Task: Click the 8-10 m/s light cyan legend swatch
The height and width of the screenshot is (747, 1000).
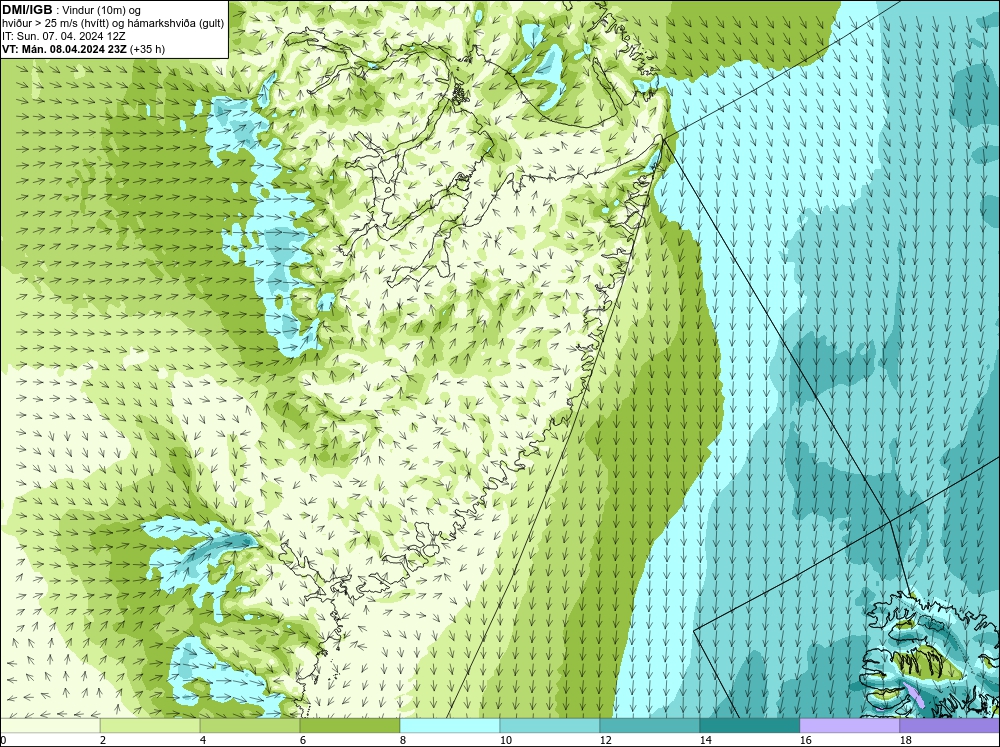Action: [x=450, y=725]
